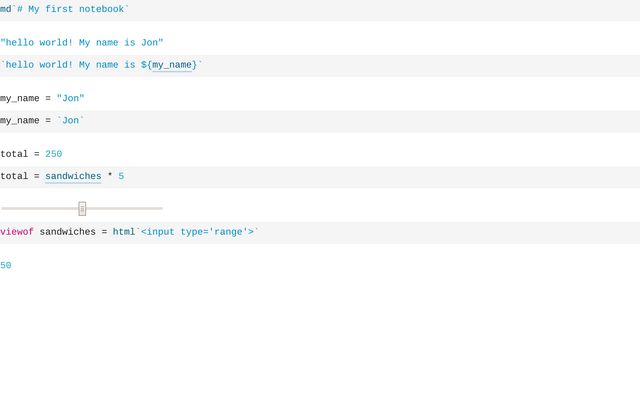Click my_name variable in the definition code cell

(20, 121)
